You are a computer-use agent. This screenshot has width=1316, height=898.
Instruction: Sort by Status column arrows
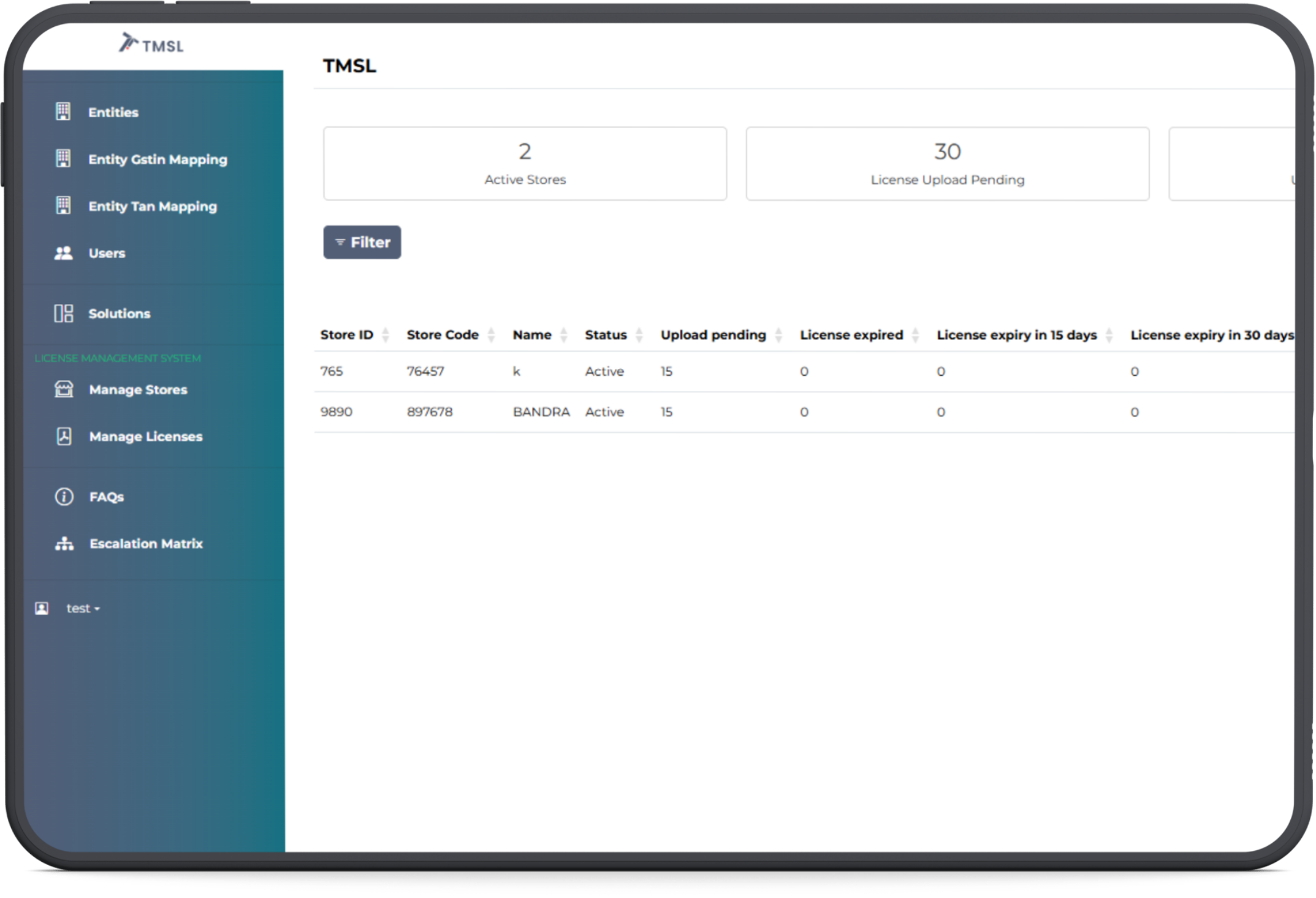pyautogui.click(x=639, y=335)
